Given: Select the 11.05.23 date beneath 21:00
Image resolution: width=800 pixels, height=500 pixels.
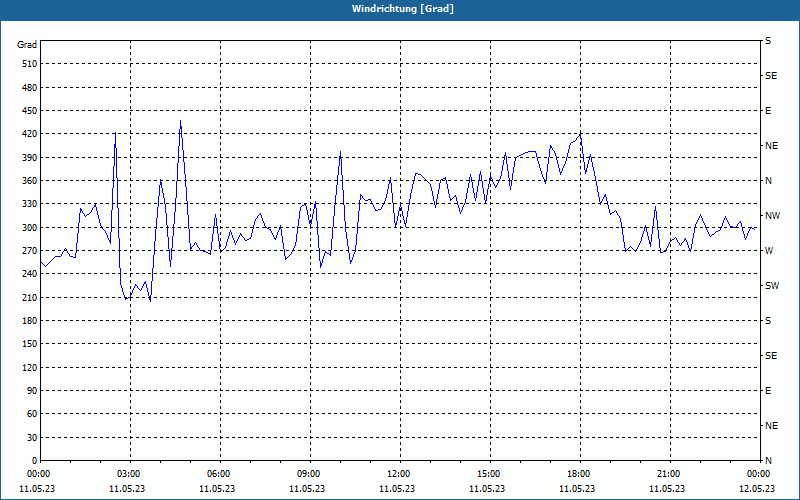Looking at the screenshot, I should click(667, 489).
